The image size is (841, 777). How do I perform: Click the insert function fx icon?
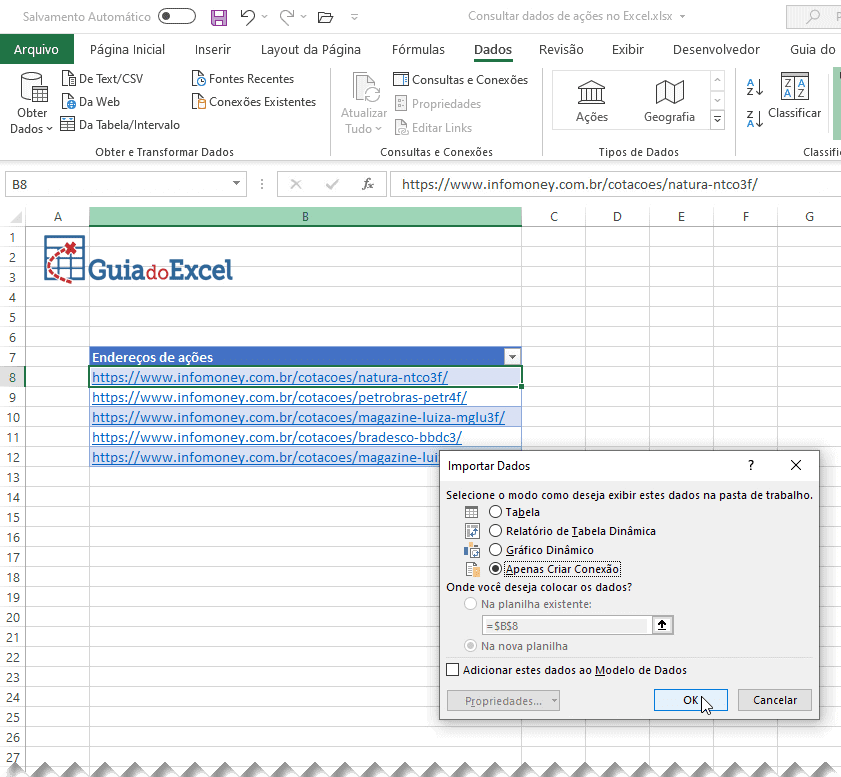[x=368, y=184]
